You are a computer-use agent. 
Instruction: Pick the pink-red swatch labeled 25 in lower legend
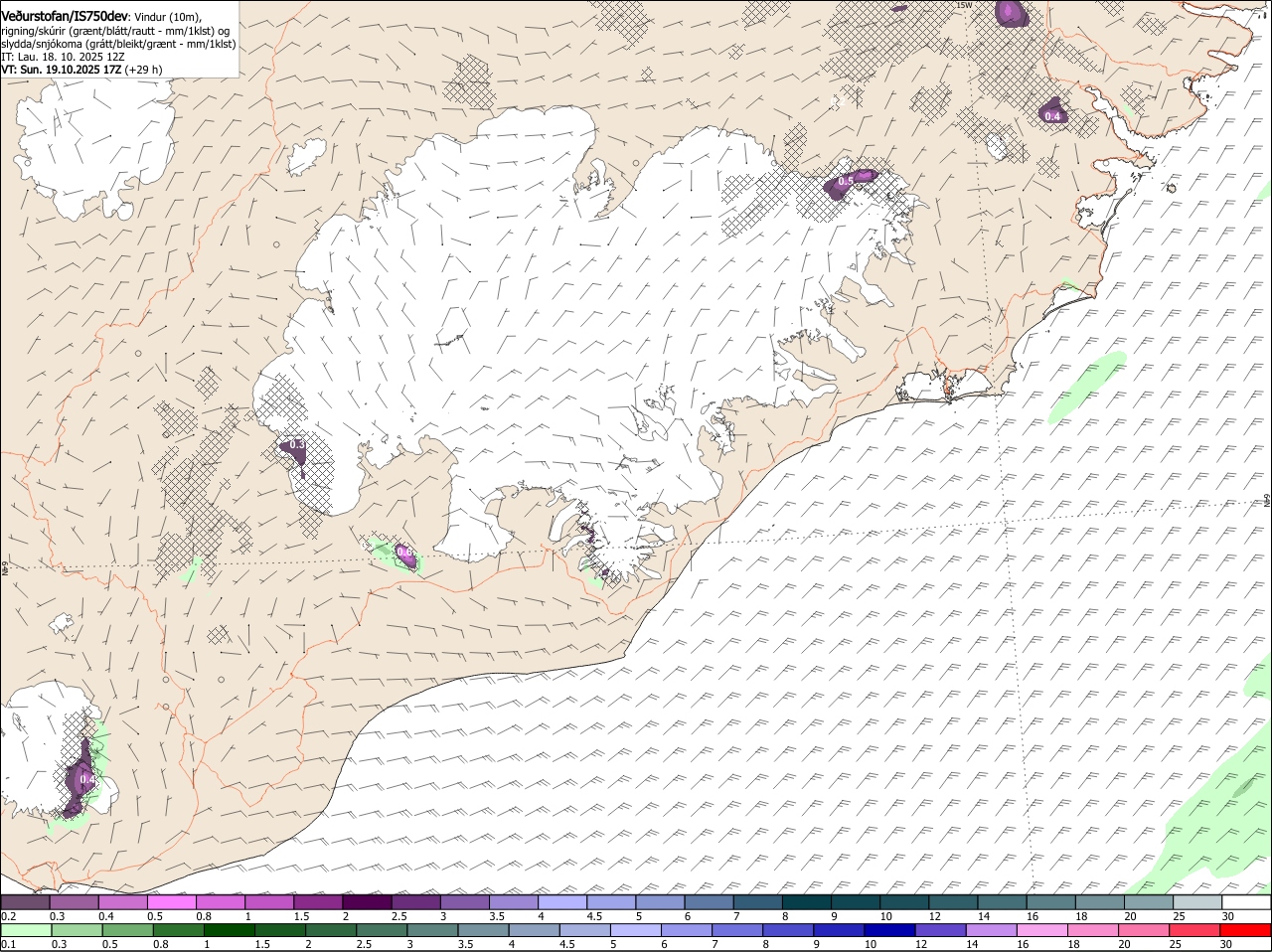[1195, 931]
